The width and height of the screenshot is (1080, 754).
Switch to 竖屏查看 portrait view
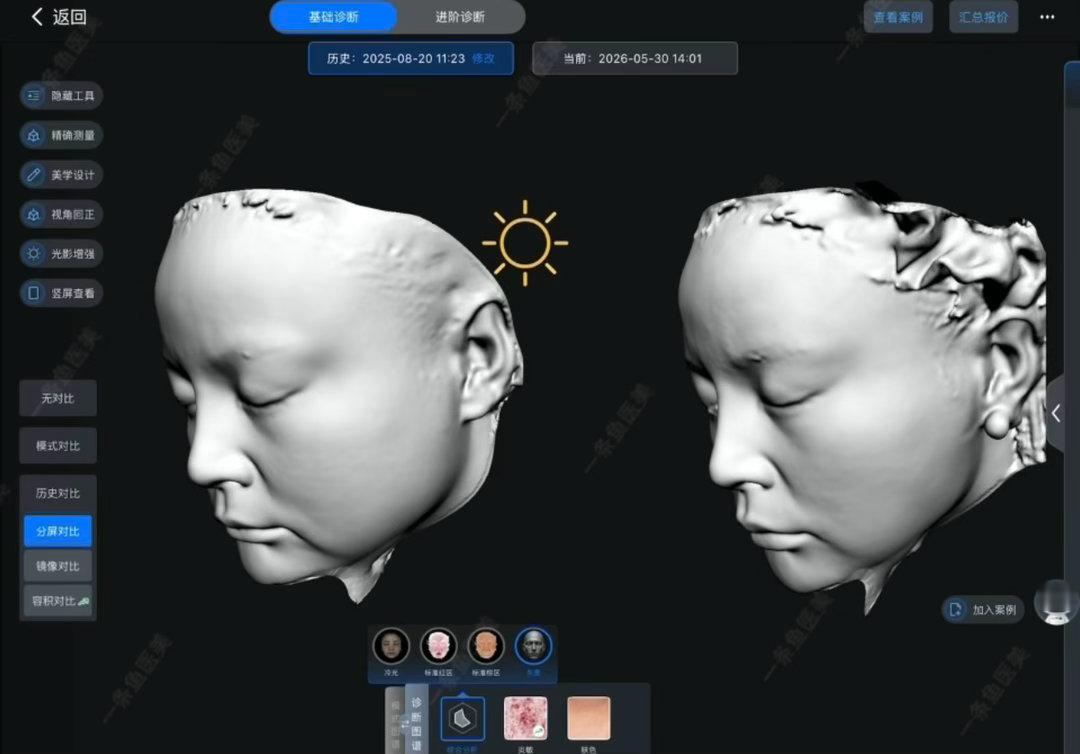pos(61,293)
